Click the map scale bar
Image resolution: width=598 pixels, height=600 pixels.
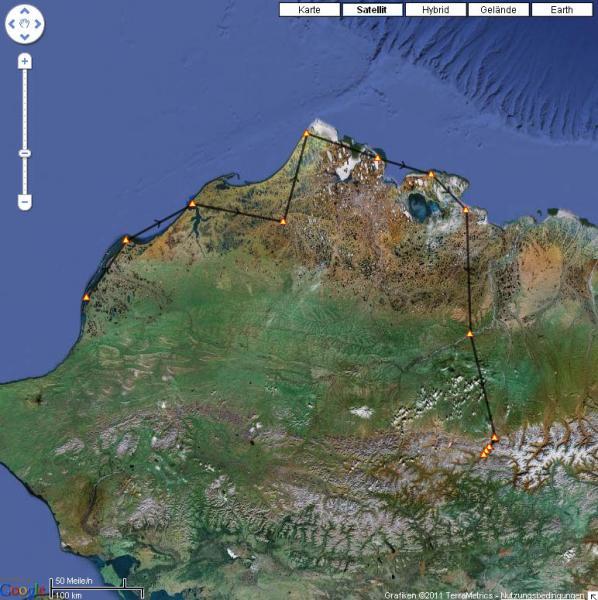tap(96, 588)
